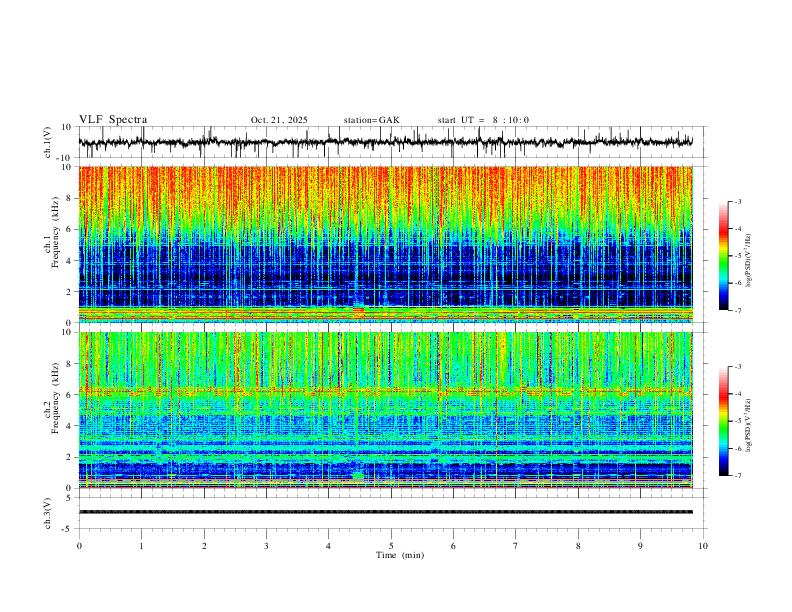Click the ch.3 flat black trace

coord(385,512)
